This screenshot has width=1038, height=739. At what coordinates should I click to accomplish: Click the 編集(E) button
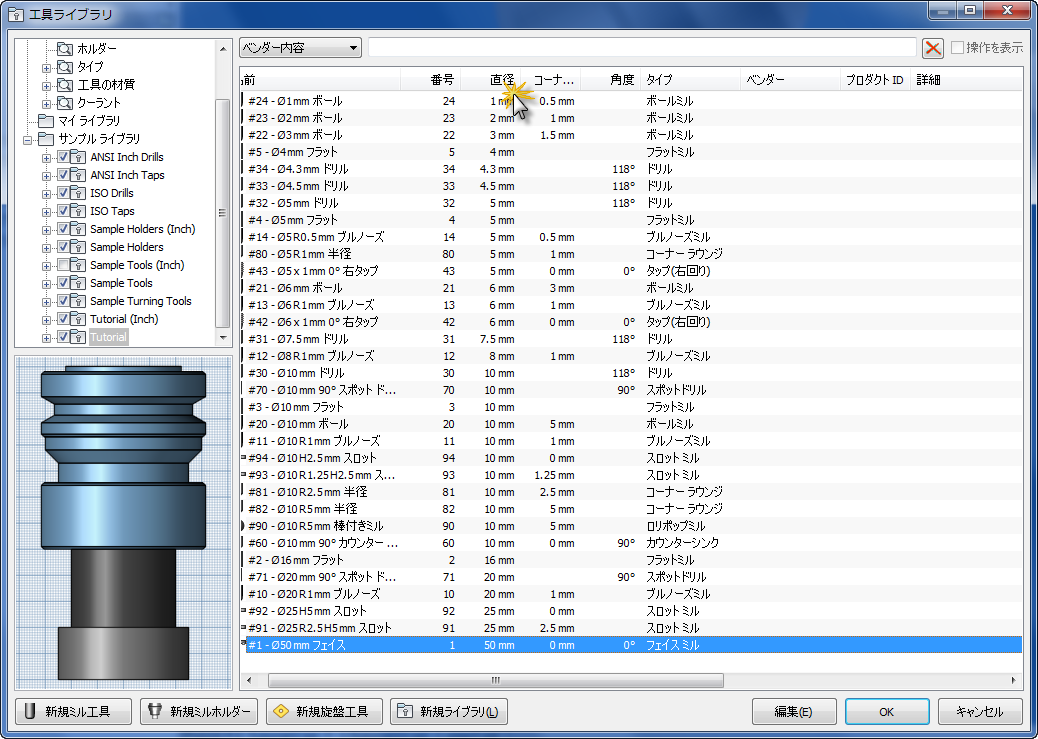pyautogui.click(x=794, y=711)
